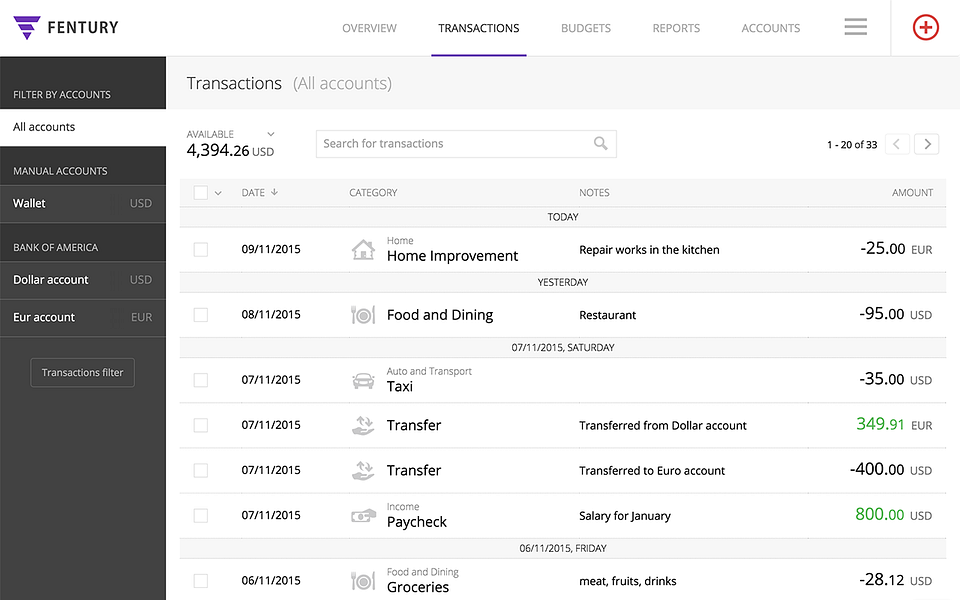
Task: Open the Overview tab
Action: click(x=369, y=28)
